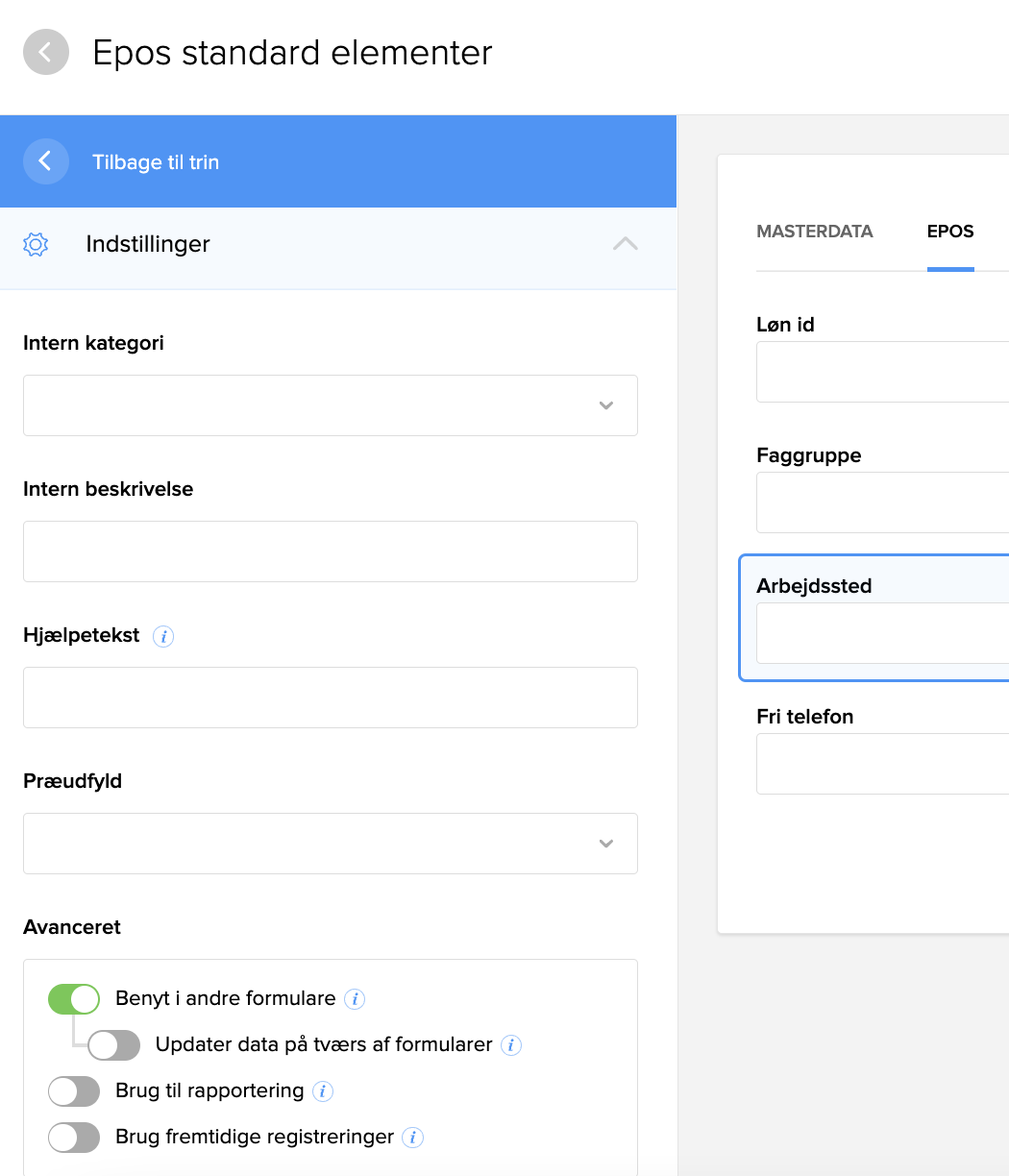Select the EPOS tab
Viewport: 1009px width, 1176px height.
point(950,232)
